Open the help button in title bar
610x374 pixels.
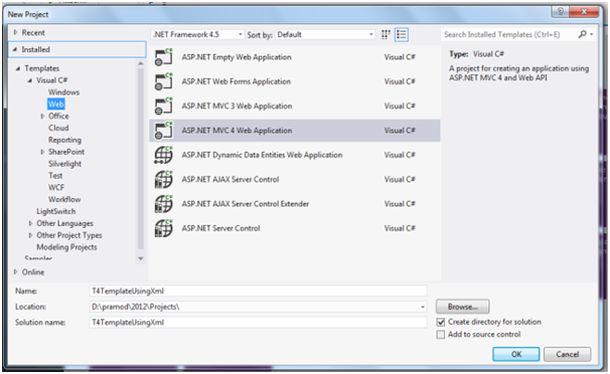(560, 12)
